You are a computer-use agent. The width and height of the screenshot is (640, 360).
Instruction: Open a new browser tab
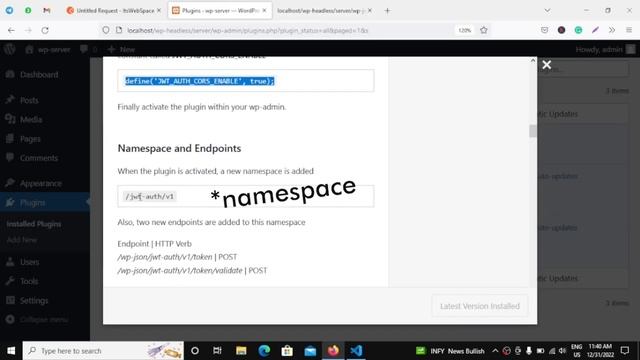click(387, 11)
